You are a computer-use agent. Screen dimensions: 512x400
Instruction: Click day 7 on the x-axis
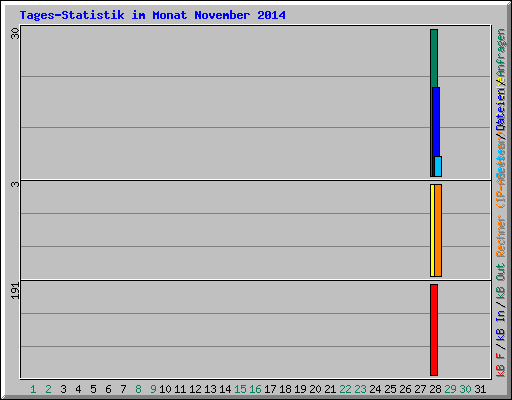coord(123,389)
